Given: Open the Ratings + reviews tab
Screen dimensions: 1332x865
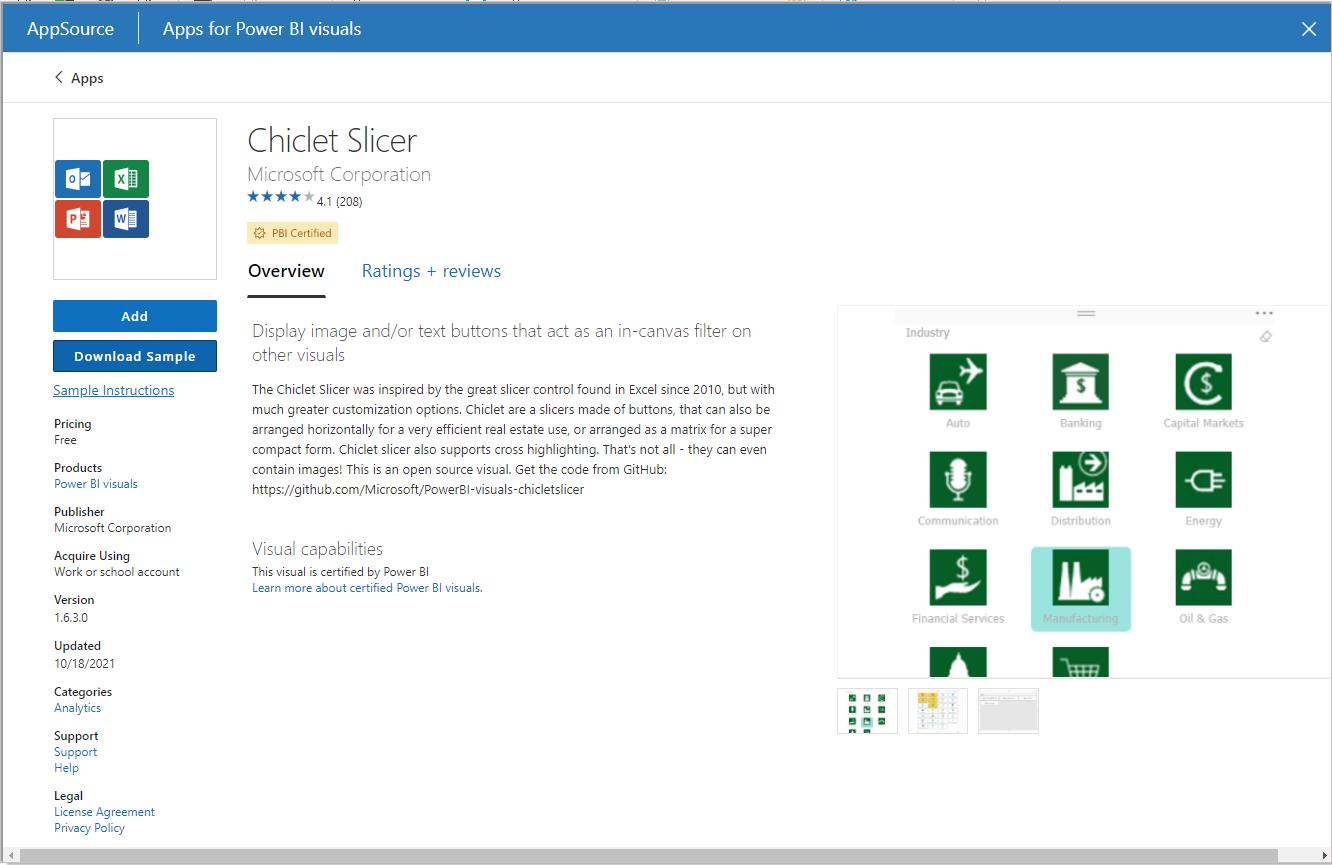Looking at the screenshot, I should pyautogui.click(x=431, y=271).
